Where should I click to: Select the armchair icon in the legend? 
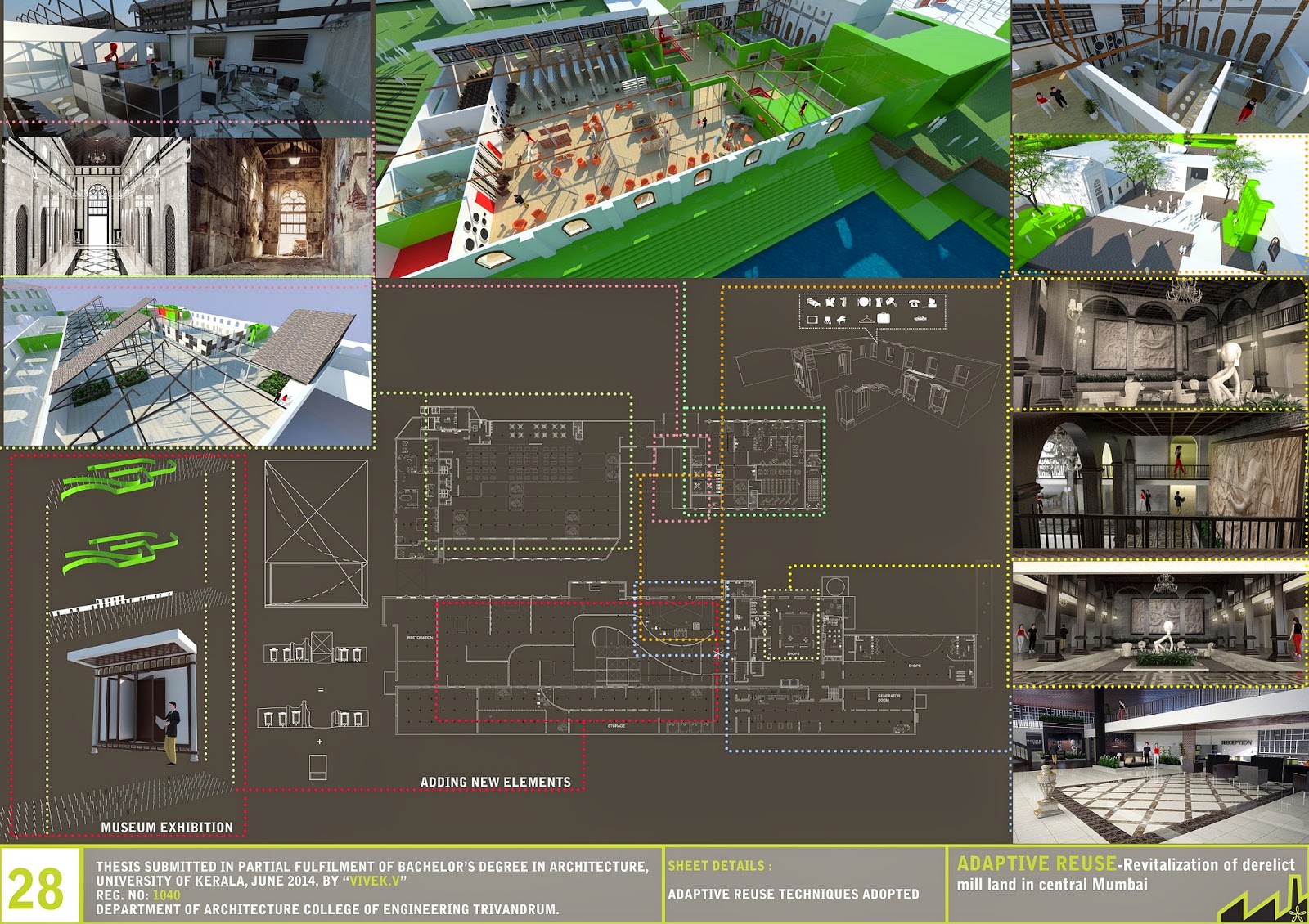[x=830, y=303]
